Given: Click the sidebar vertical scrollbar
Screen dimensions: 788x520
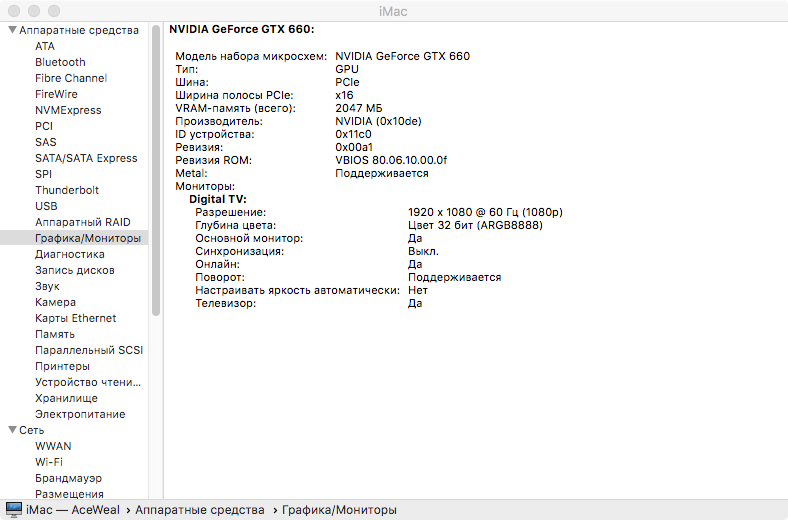Looking at the screenshot, I should (156, 171).
